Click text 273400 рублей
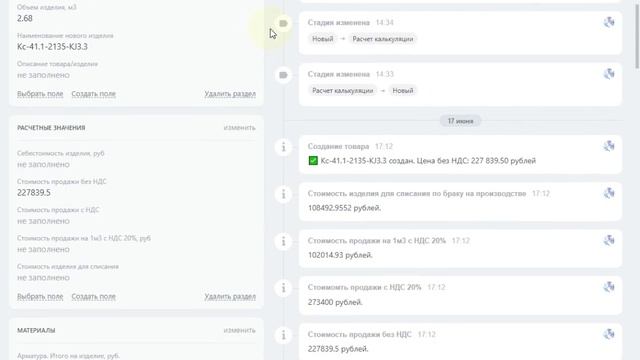640x360 pixels. 335,302
